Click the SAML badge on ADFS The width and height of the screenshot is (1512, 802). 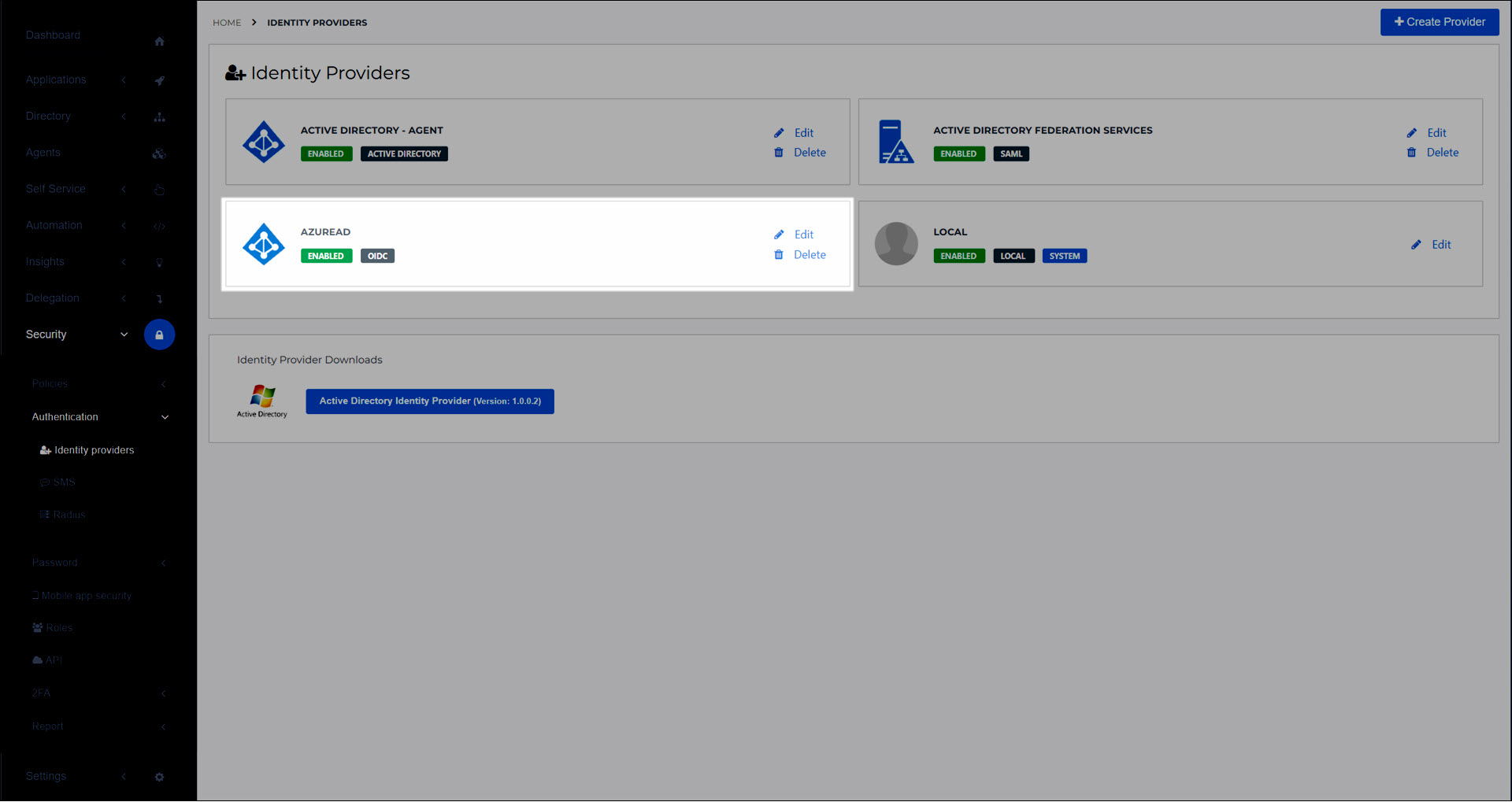point(1011,154)
